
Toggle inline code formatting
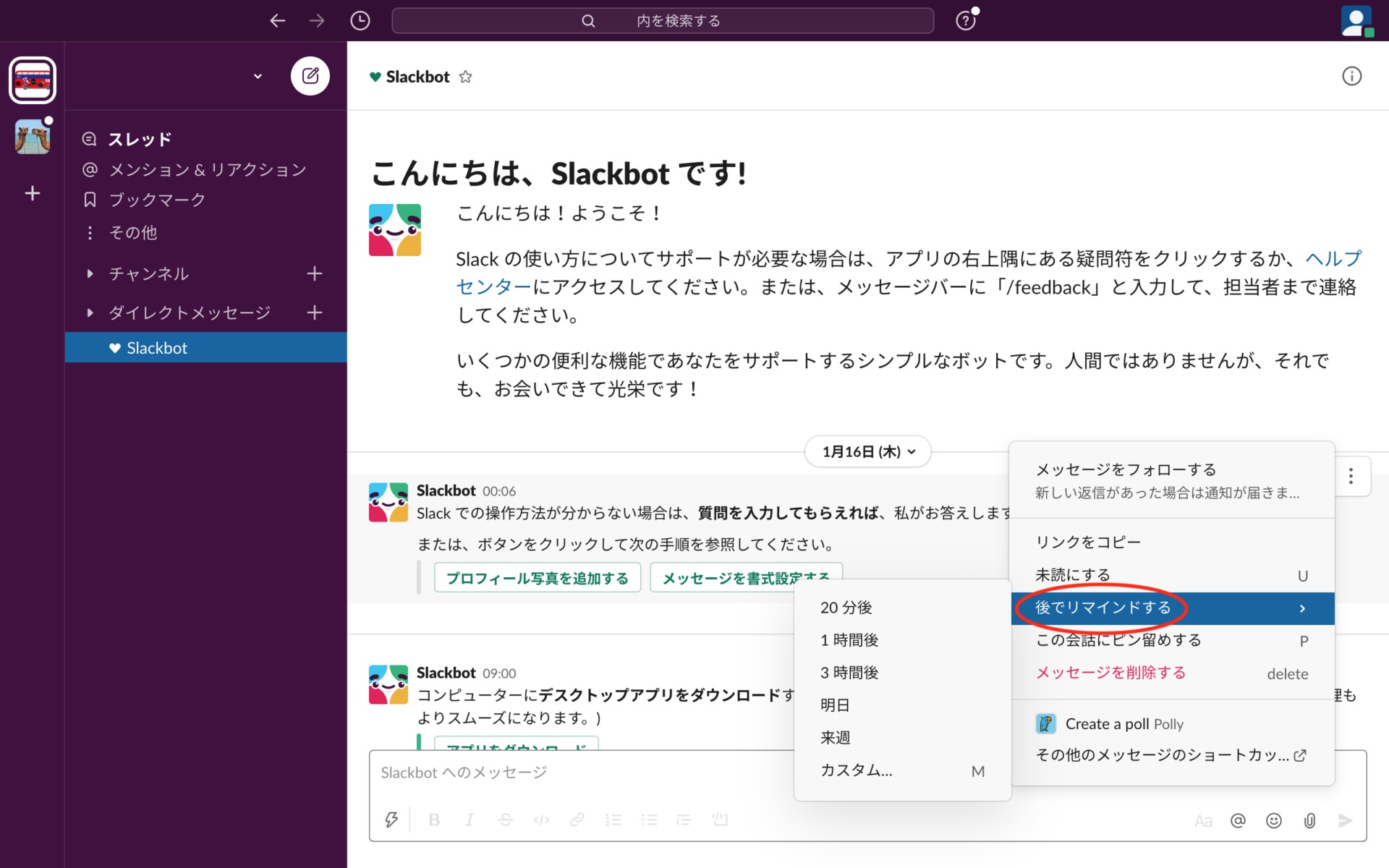(x=541, y=820)
